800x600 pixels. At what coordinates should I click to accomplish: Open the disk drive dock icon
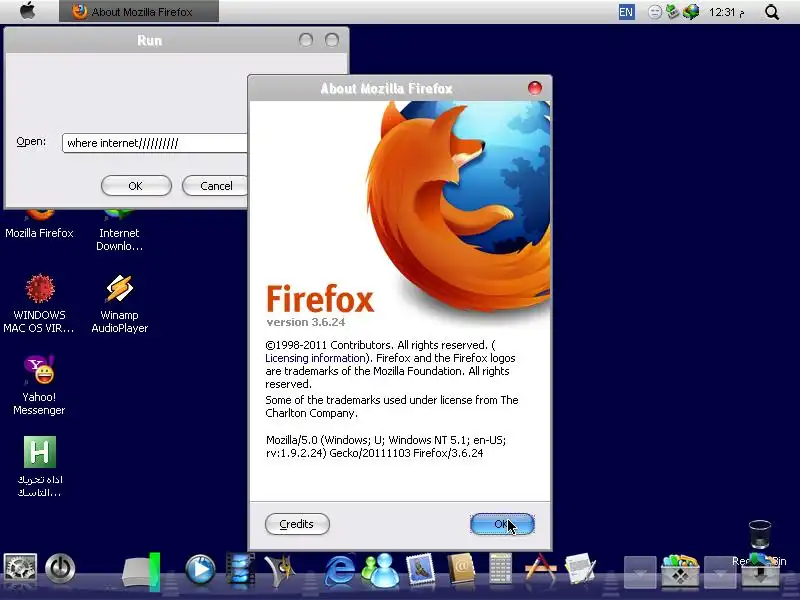coord(140,570)
